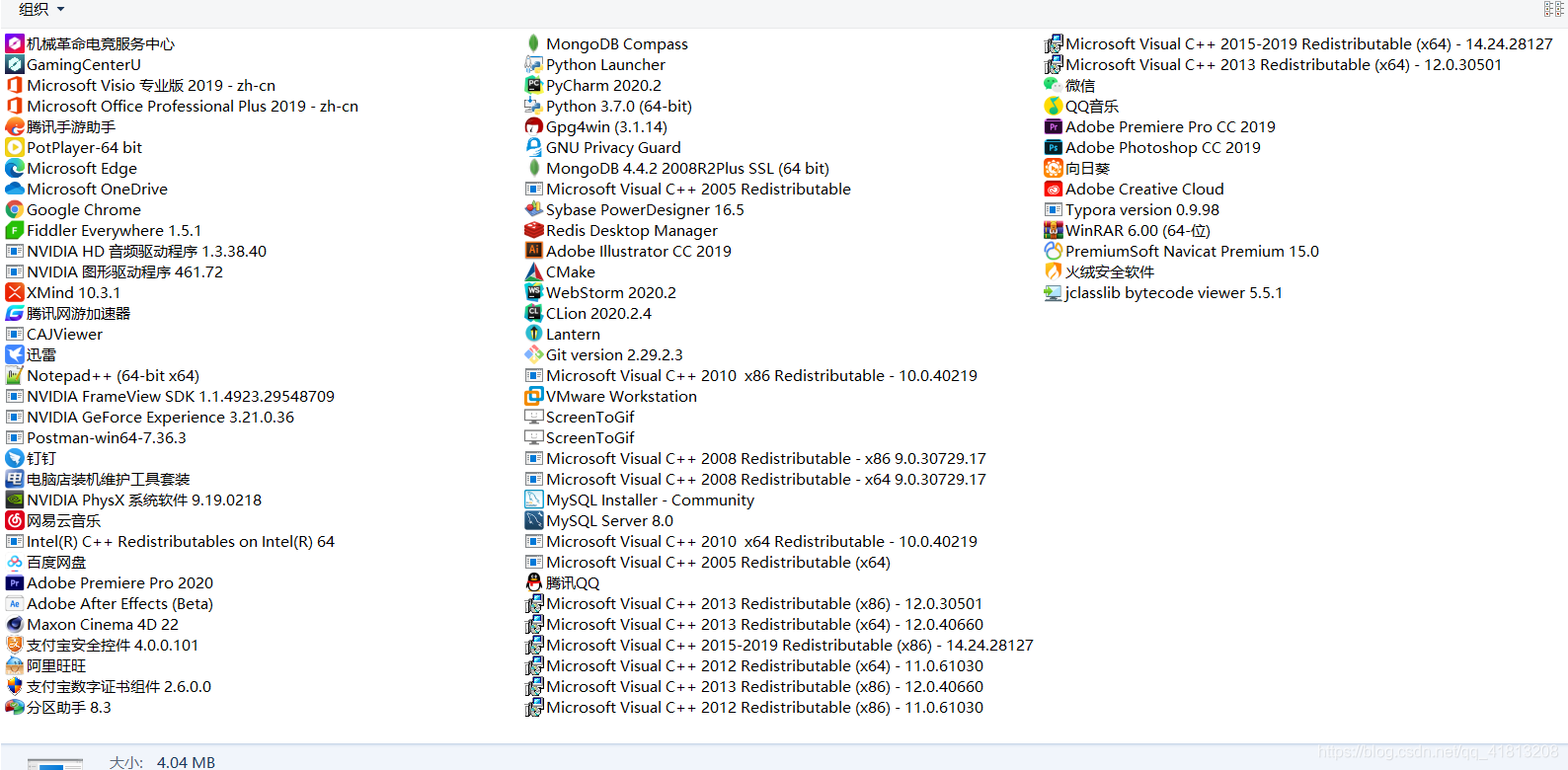The width and height of the screenshot is (1568, 770).
Task: Select the GamingCenterU icon
Action: tap(15, 64)
